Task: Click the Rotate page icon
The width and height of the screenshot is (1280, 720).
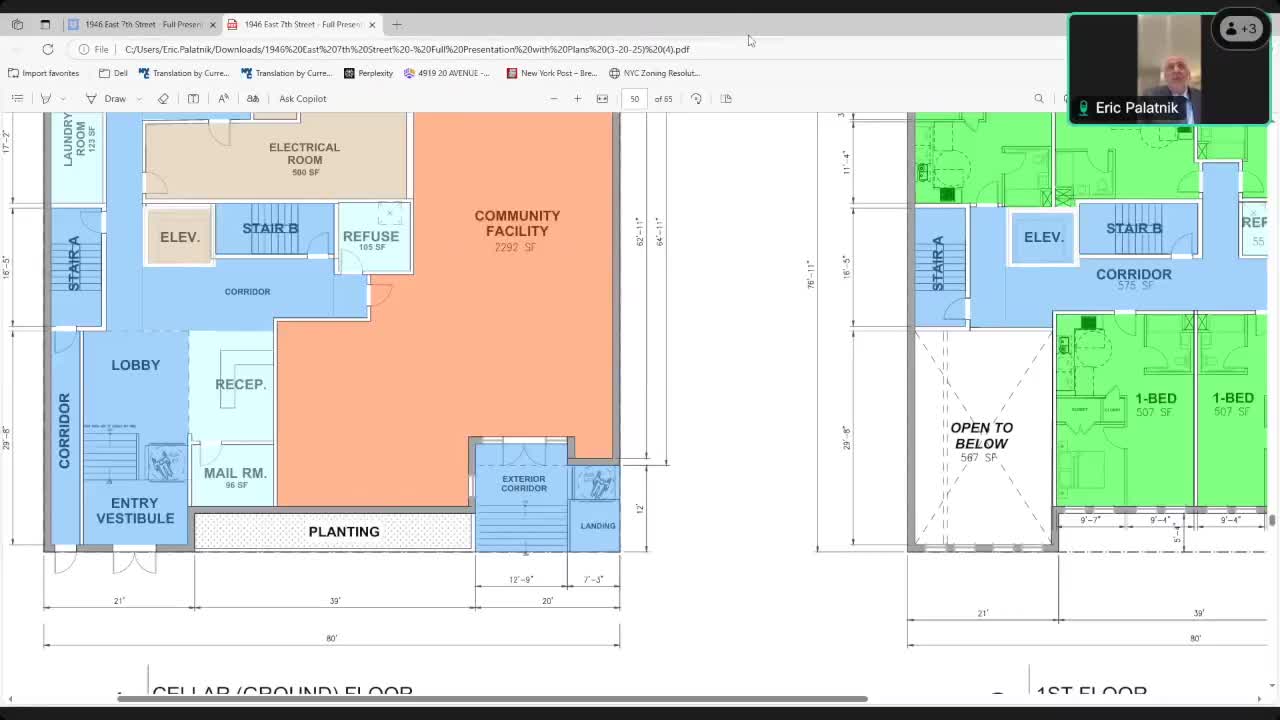Action: pyautogui.click(x=696, y=98)
